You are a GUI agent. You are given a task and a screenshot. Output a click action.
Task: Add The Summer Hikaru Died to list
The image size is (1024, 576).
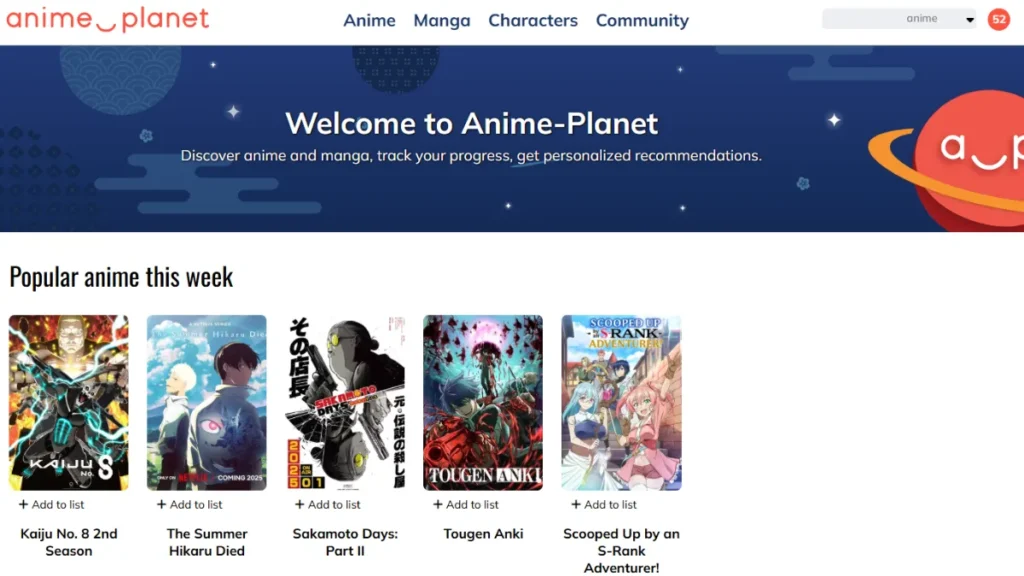pos(189,504)
